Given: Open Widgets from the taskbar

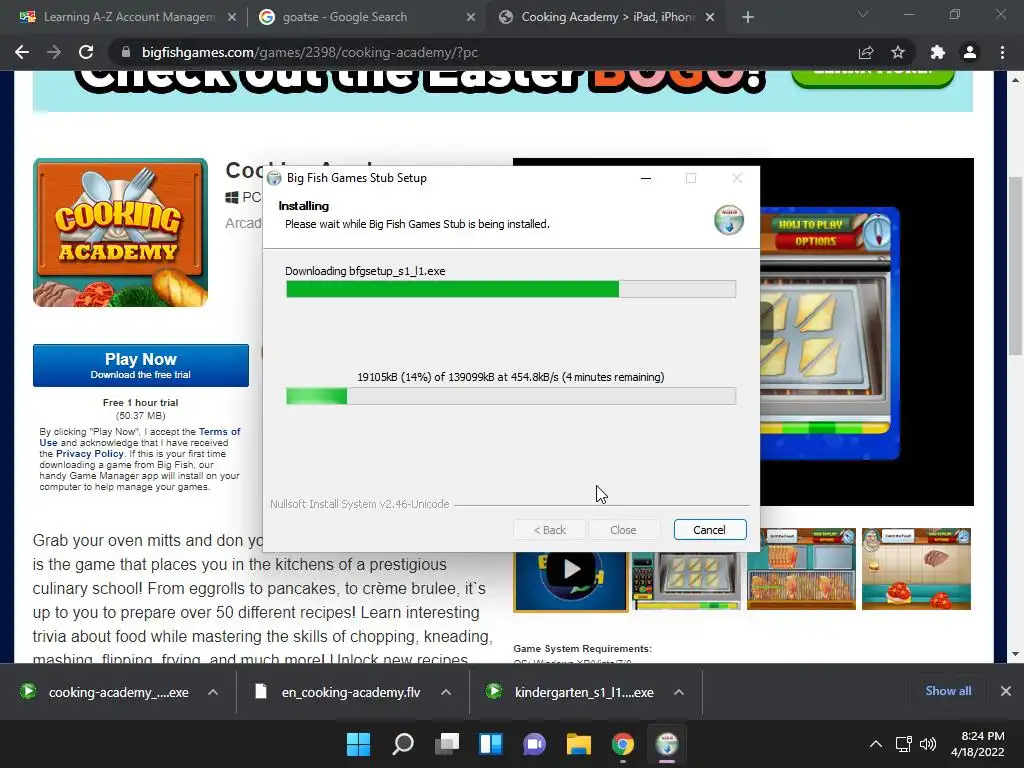Looking at the screenshot, I should [490, 744].
